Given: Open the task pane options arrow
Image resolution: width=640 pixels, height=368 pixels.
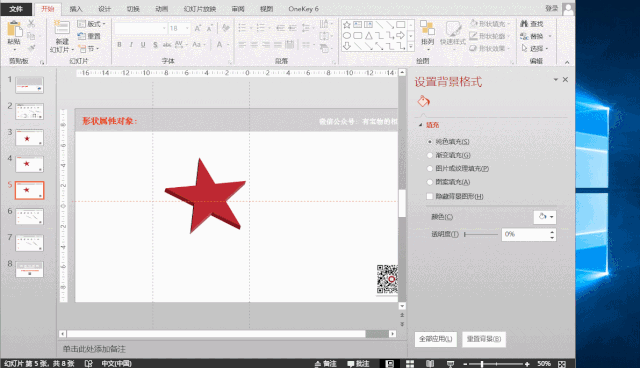Looking at the screenshot, I should click(556, 80).
